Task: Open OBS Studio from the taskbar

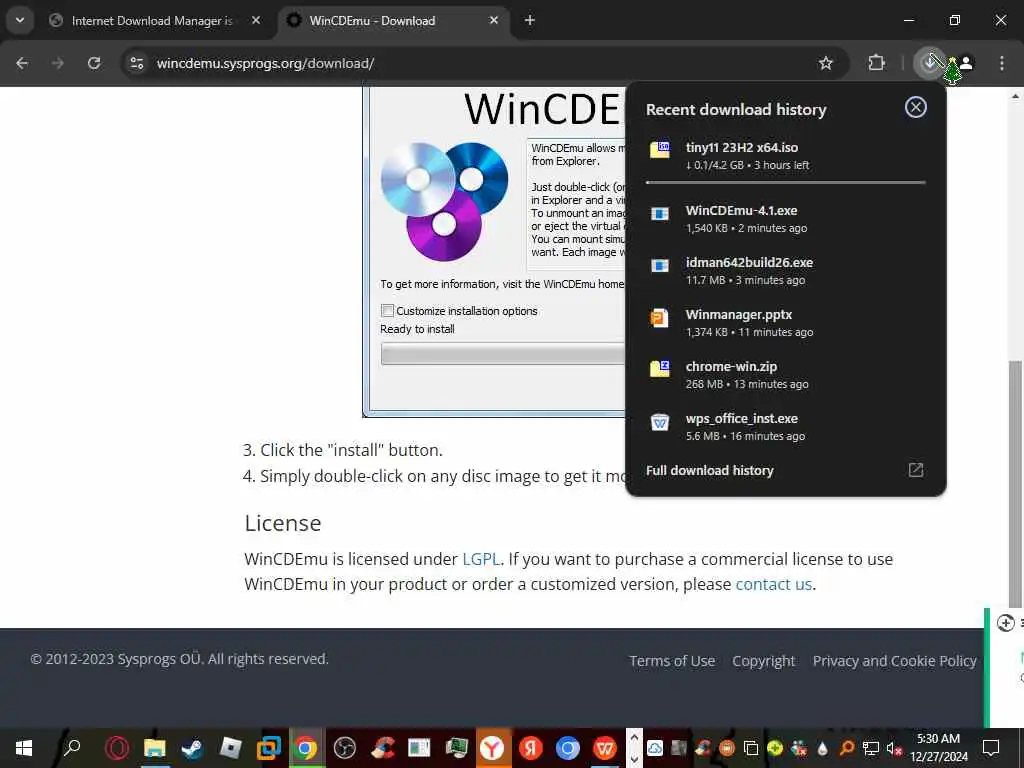Action: coord(344,748)
